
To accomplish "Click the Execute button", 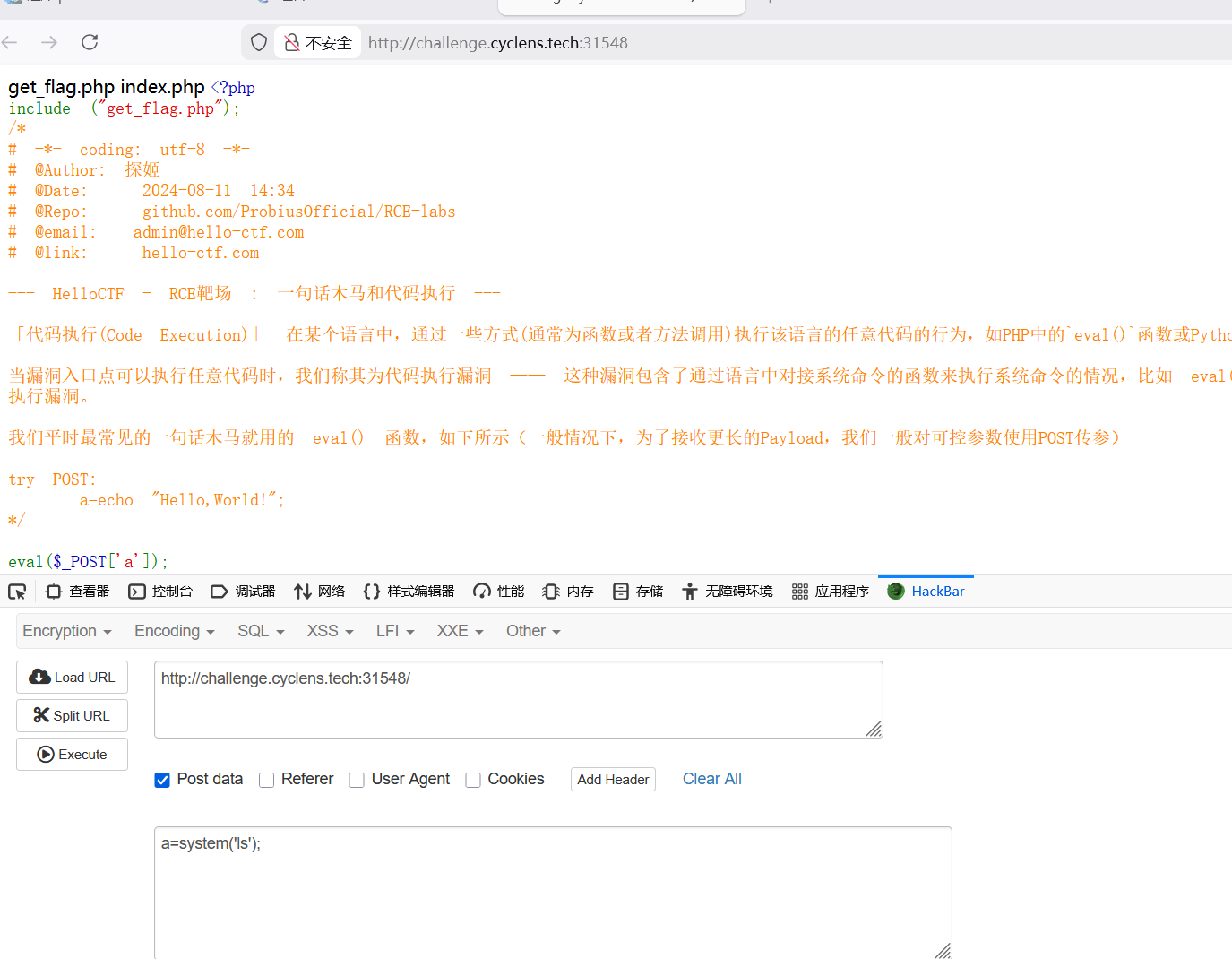I will click(72, 755).
